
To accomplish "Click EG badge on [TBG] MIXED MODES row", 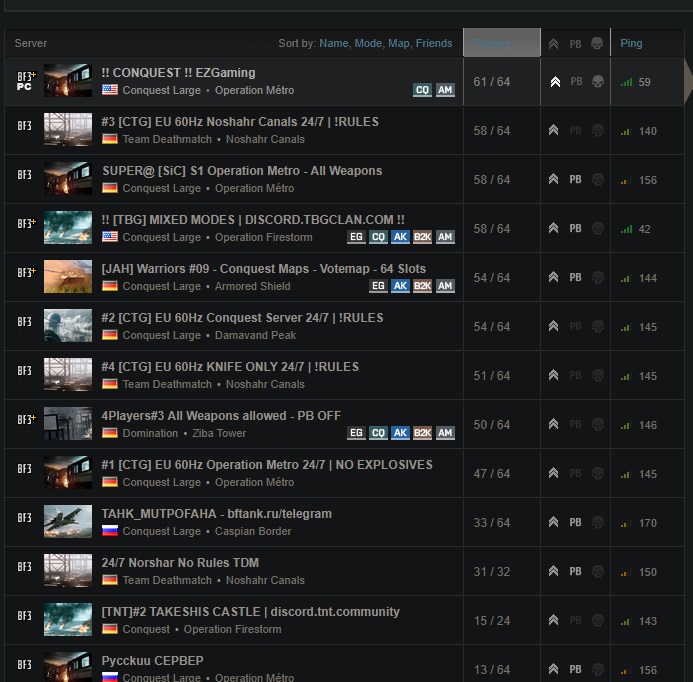I will point(356,237).
